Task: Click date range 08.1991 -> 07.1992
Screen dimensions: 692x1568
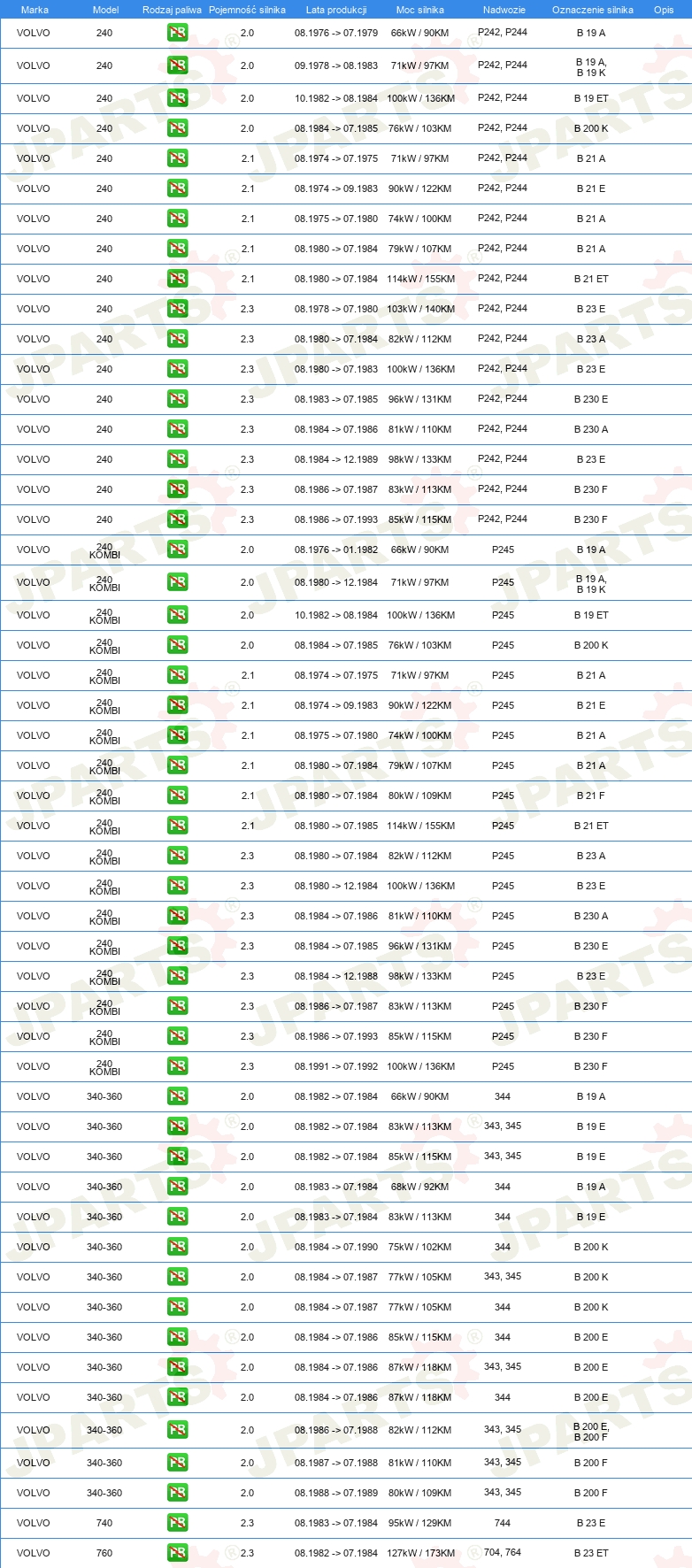Action: [336, 1066]
